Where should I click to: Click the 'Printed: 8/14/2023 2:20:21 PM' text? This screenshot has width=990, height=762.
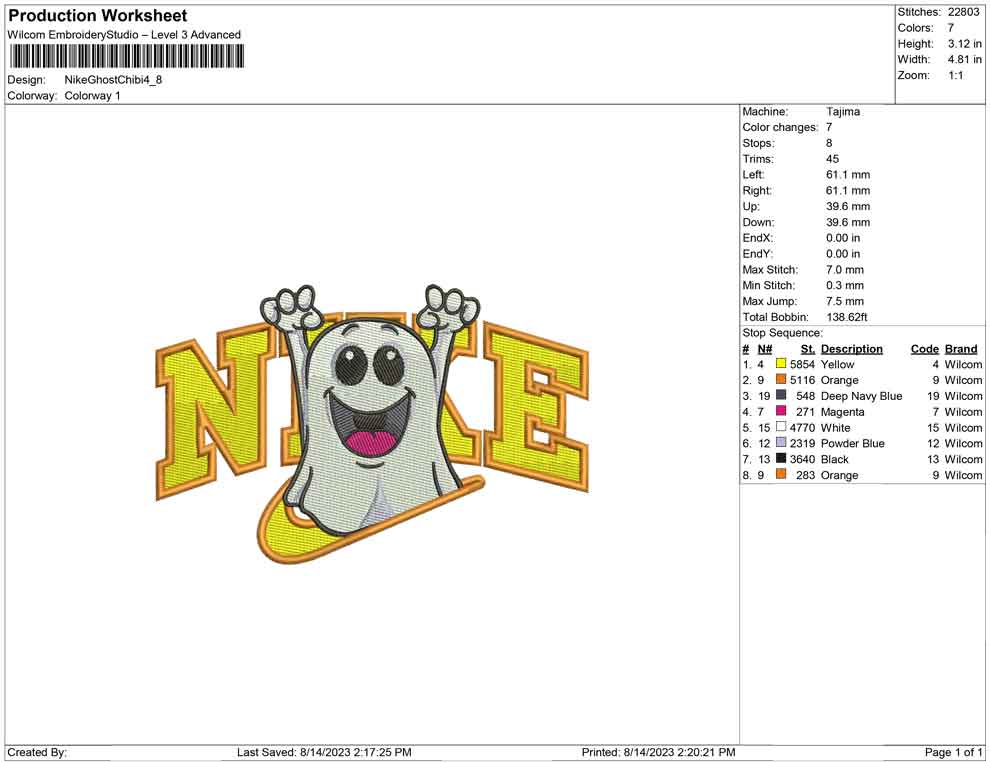(x=659, y=752)
